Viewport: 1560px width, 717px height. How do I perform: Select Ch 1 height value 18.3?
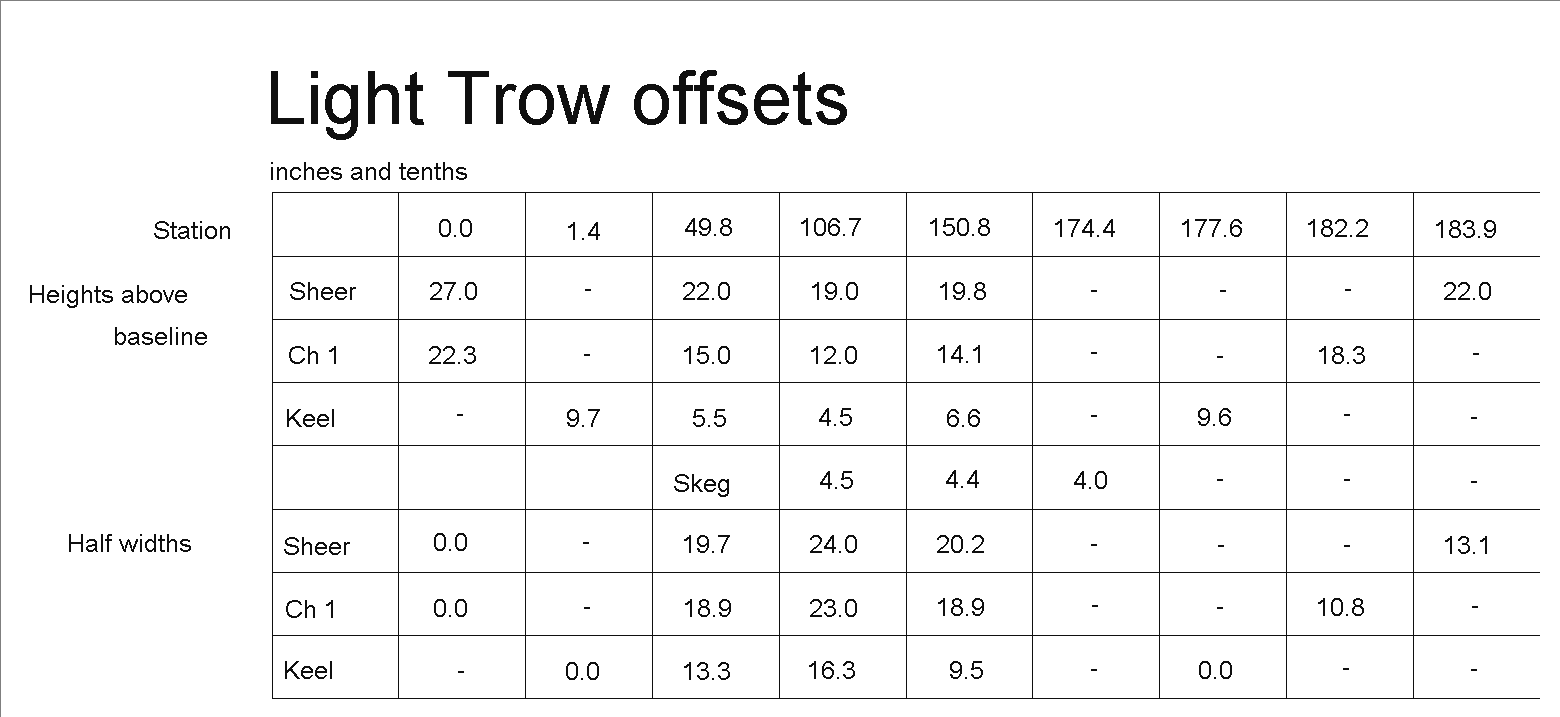click(1341, 355)
